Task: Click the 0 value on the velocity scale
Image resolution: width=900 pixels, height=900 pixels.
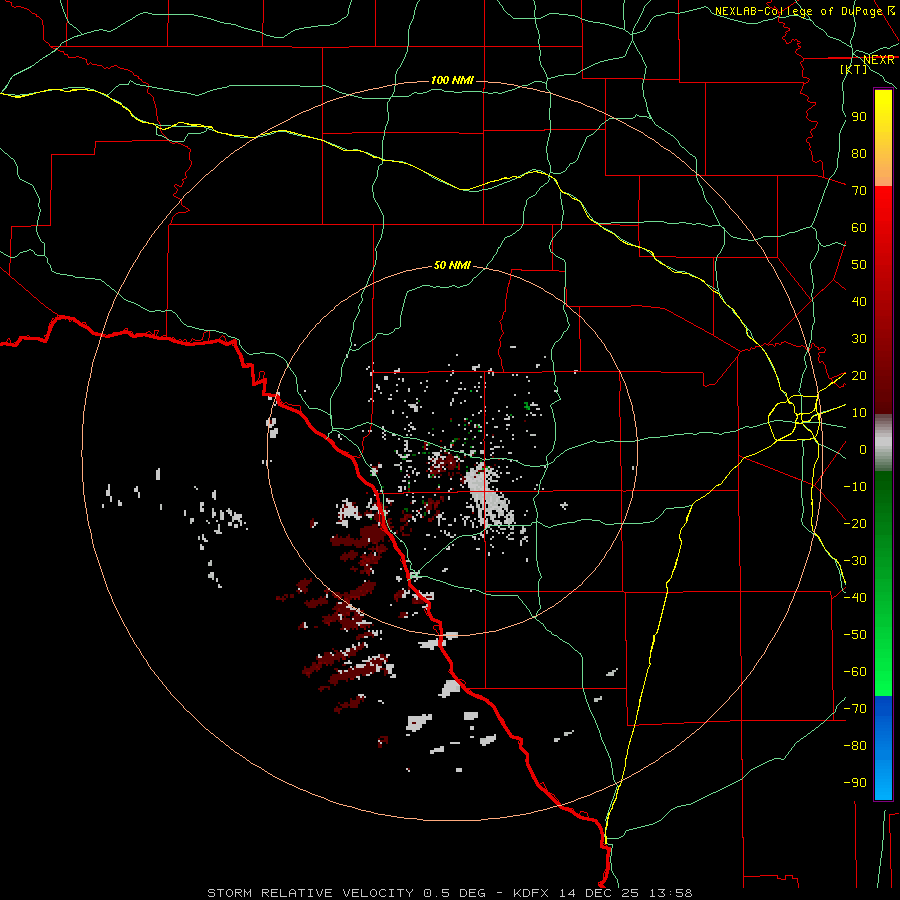Action: coord(863,450)
